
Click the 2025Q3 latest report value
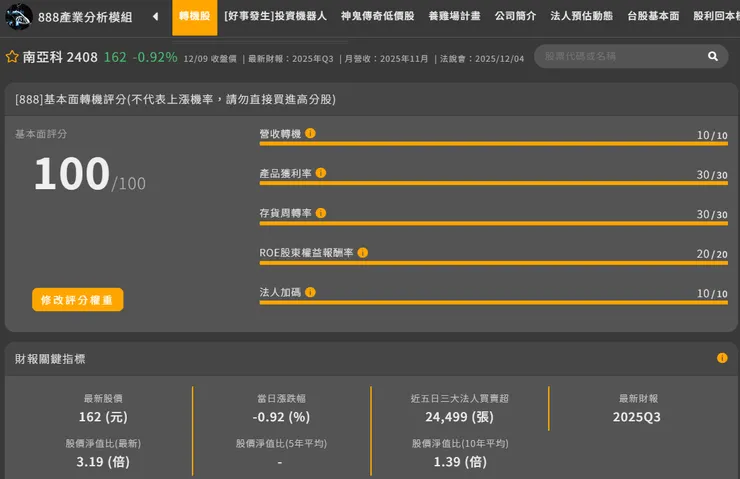point(637,417)
